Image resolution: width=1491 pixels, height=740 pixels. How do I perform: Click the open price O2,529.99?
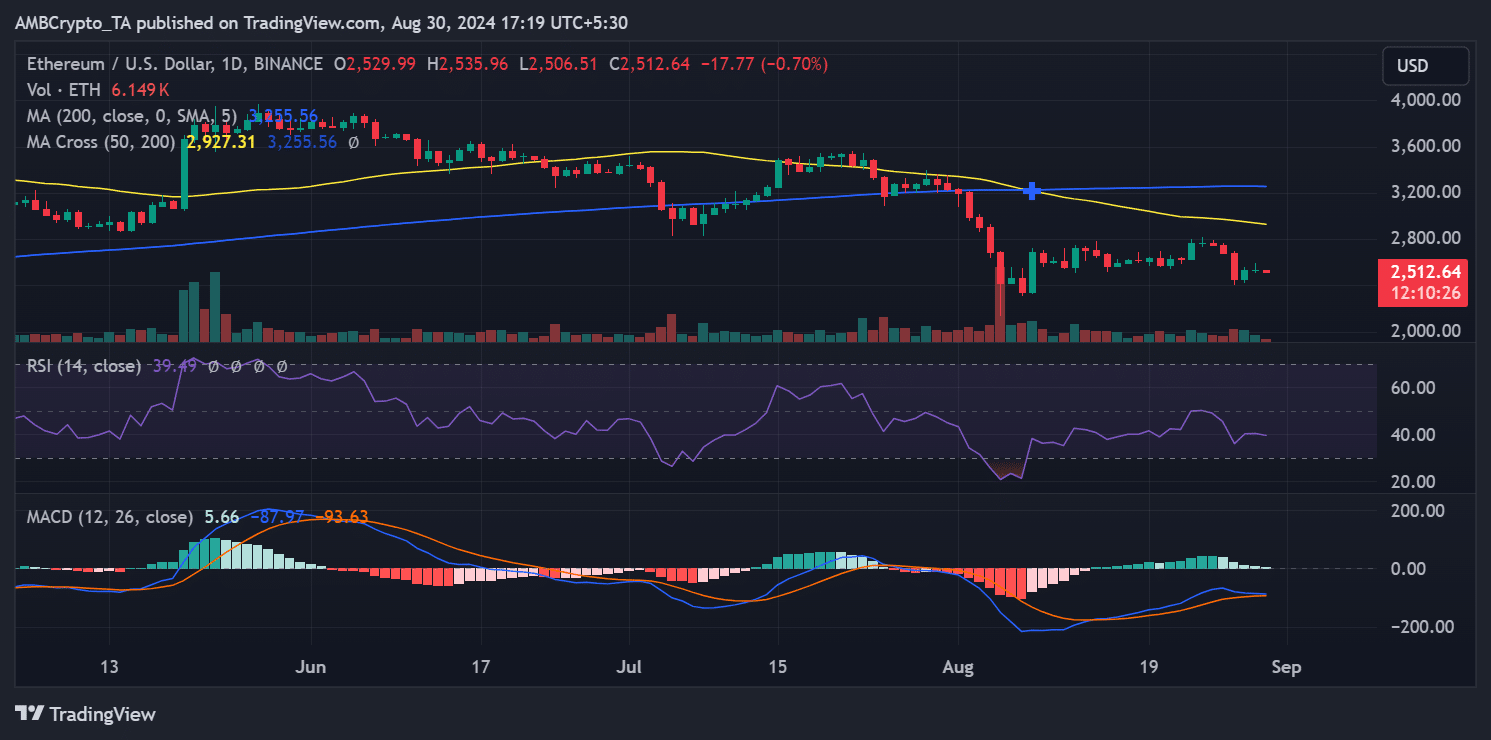(x=375, y=64)
